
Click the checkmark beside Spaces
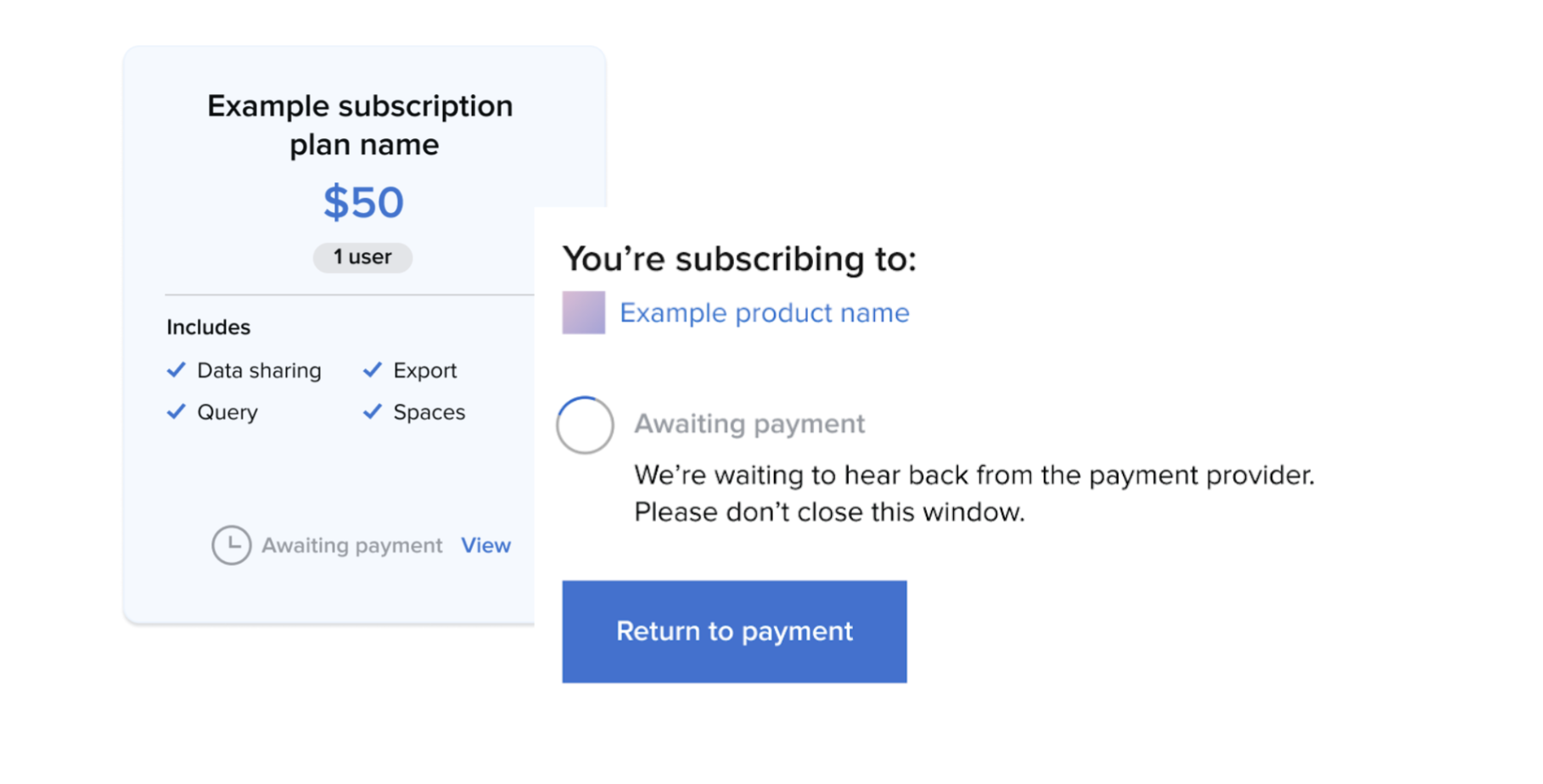pyautogui.click(x=373, y=412)
